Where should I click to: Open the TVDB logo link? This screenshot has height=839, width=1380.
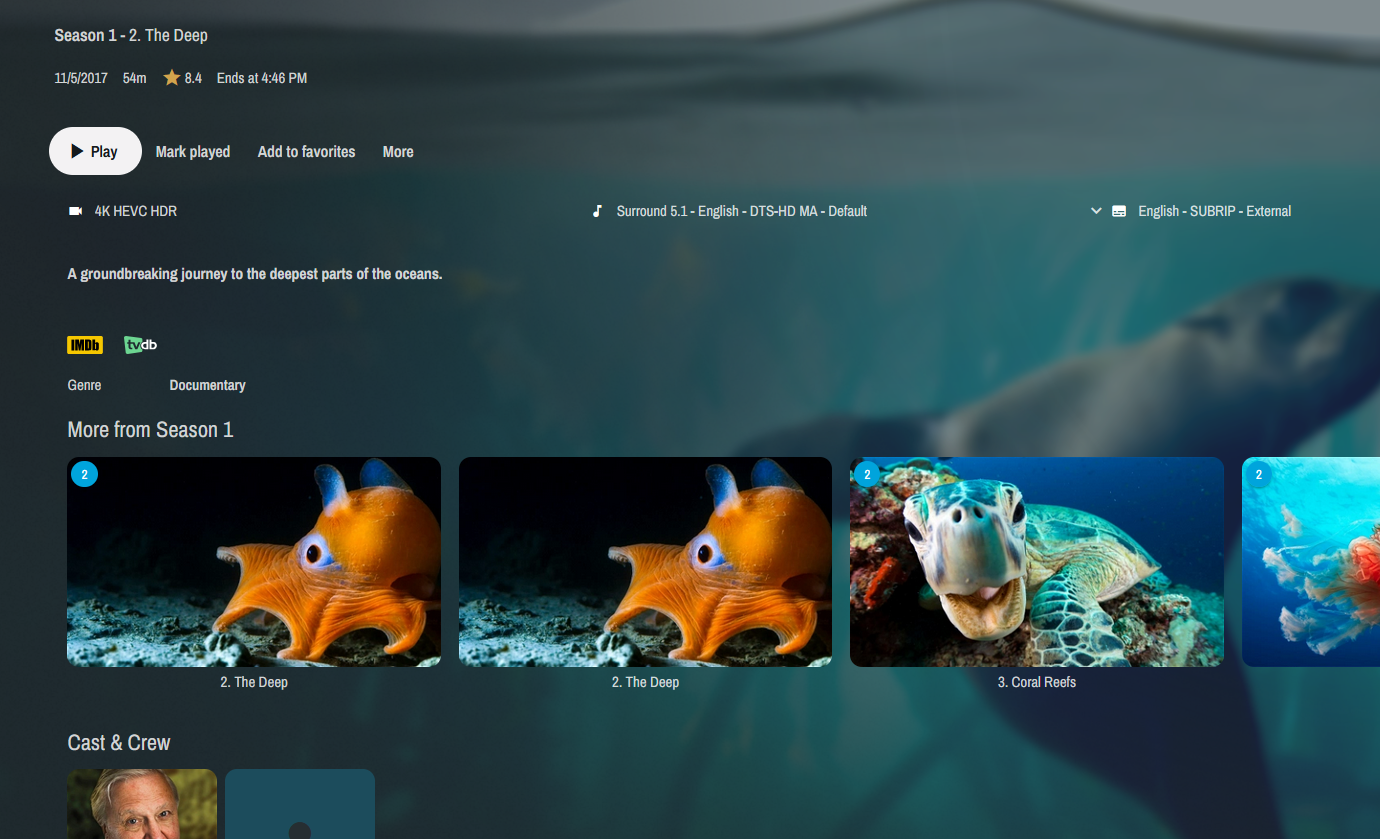pos(140,345)
